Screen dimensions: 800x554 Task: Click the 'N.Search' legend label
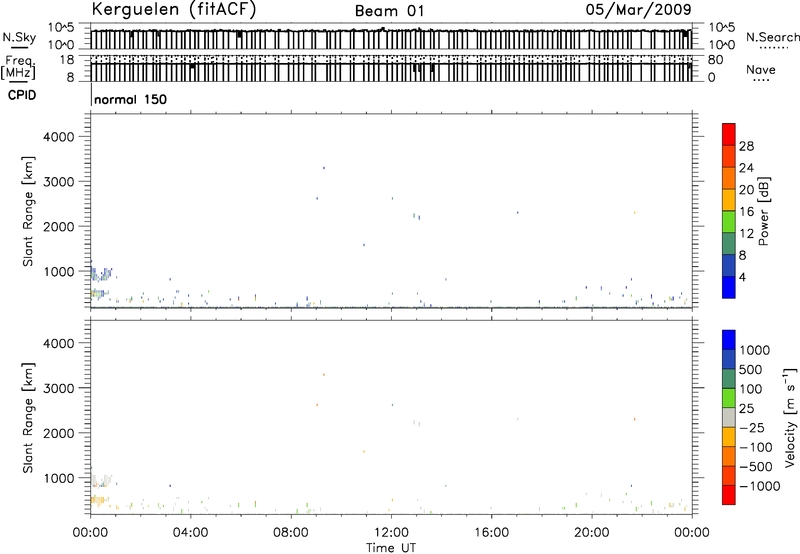[772, 37]
